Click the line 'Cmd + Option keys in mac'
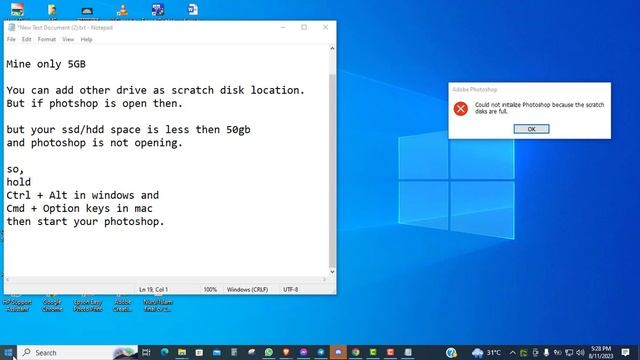Image resolution: width=640 pixels, height=360 pixels. click(x=80, y=208)
